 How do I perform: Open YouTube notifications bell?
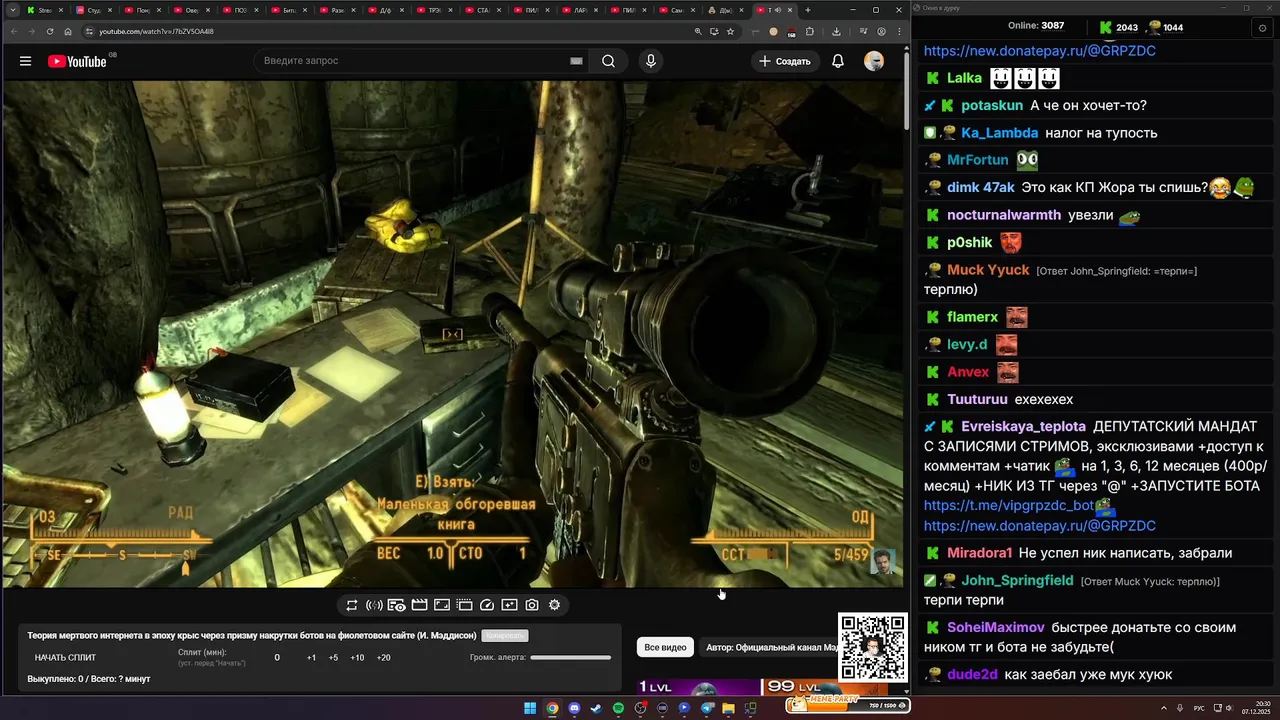pyautogui.click(x=838, y=61)
